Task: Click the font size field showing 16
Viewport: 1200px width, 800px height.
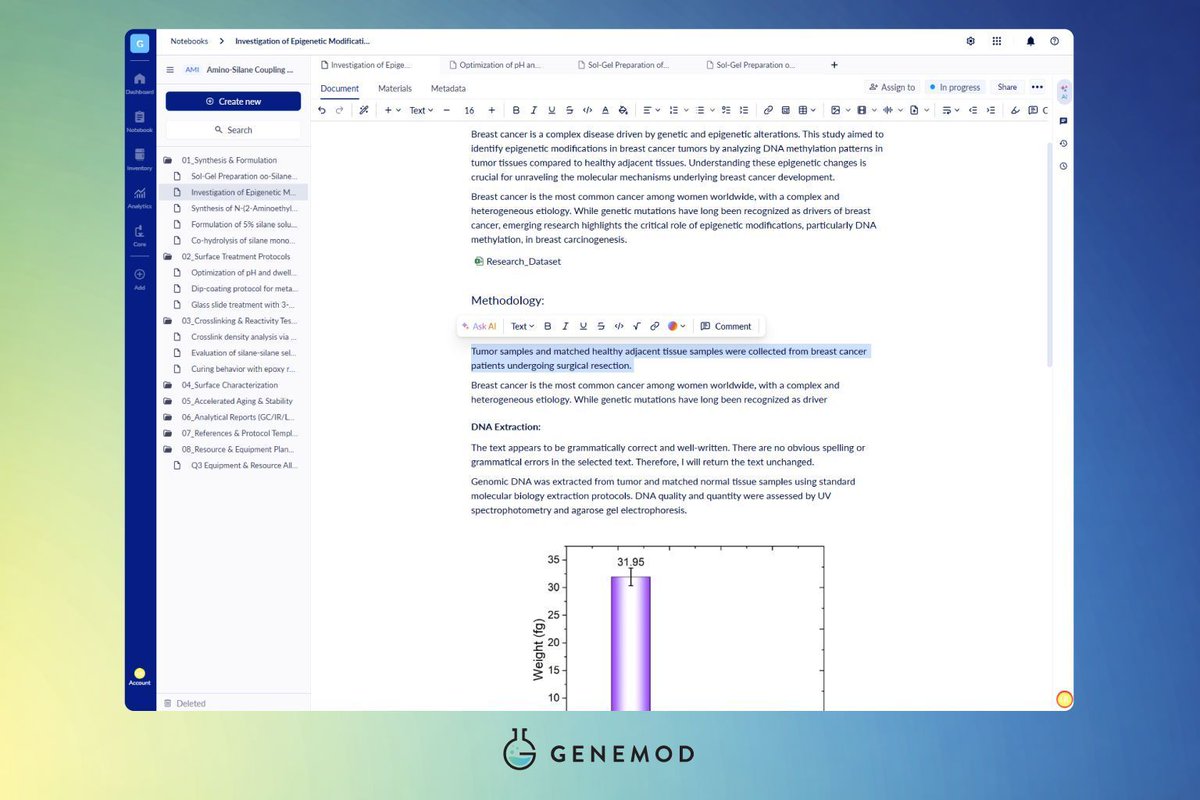Action: click(x=469, y=110)
